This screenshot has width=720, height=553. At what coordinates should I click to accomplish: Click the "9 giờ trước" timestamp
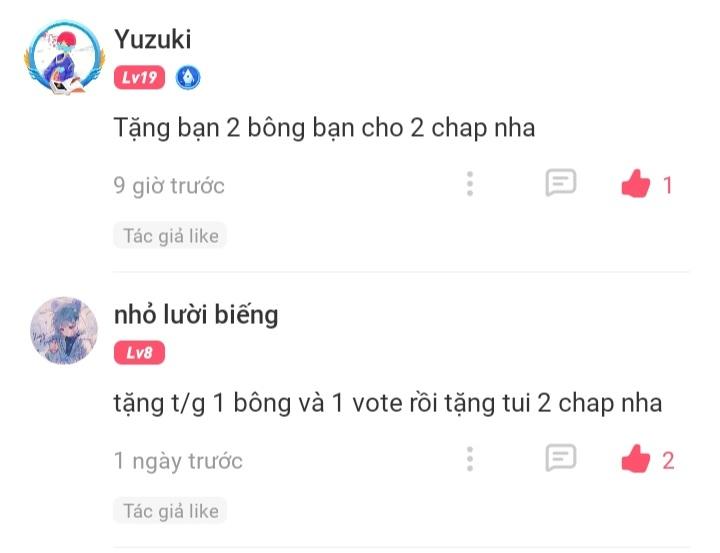point(169,186)
